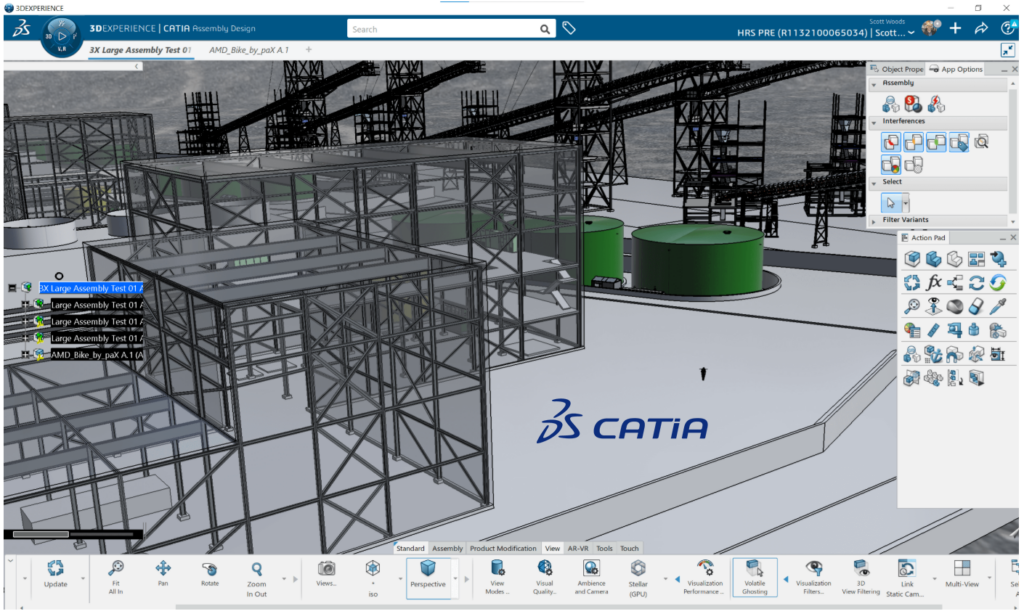Add a new tab with the plus button

(x=308, y=50)
